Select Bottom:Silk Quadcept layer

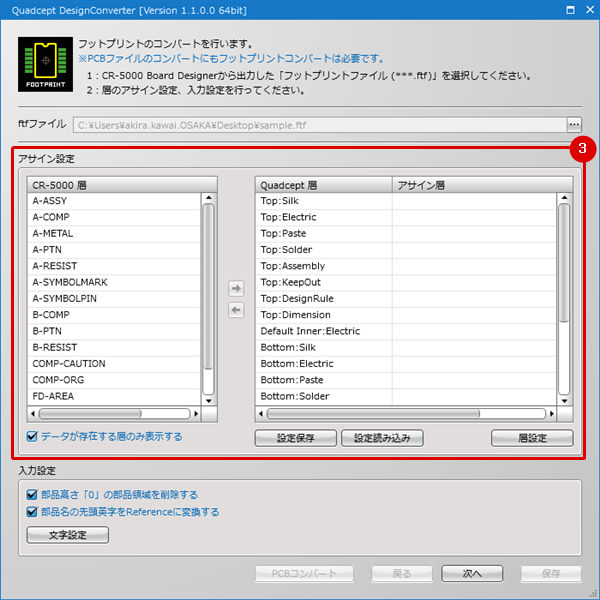click(406, 347)
